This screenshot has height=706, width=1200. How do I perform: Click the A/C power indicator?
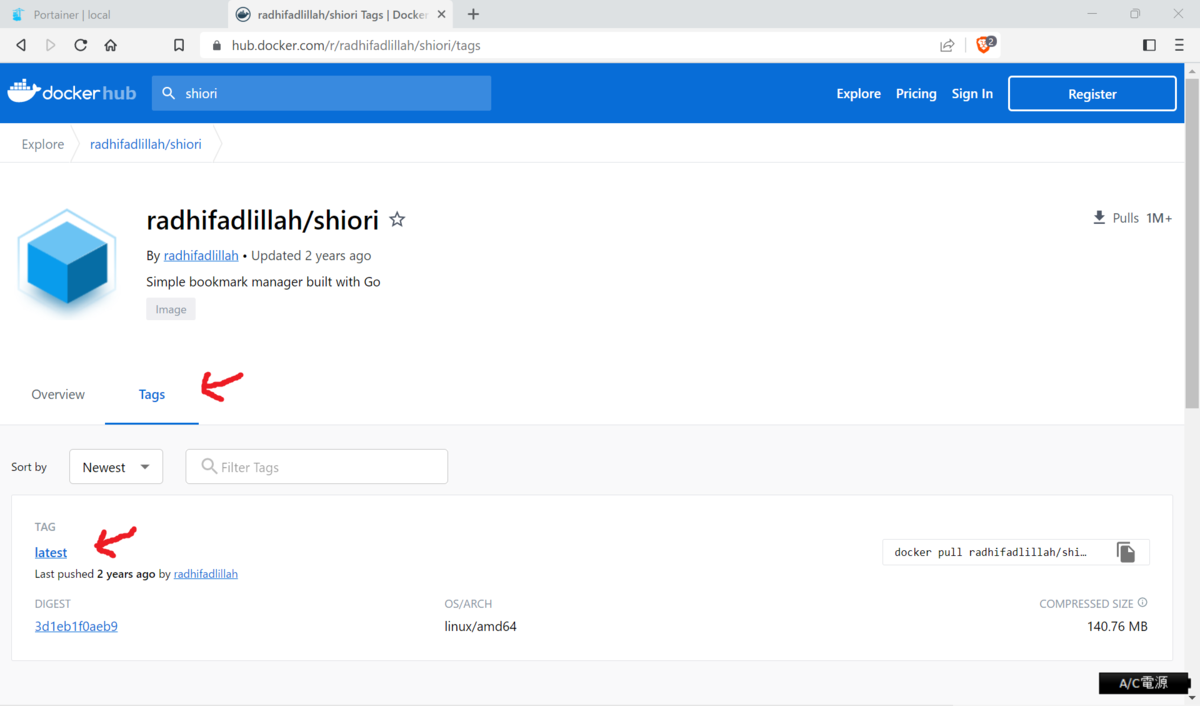coord(1143,683)
